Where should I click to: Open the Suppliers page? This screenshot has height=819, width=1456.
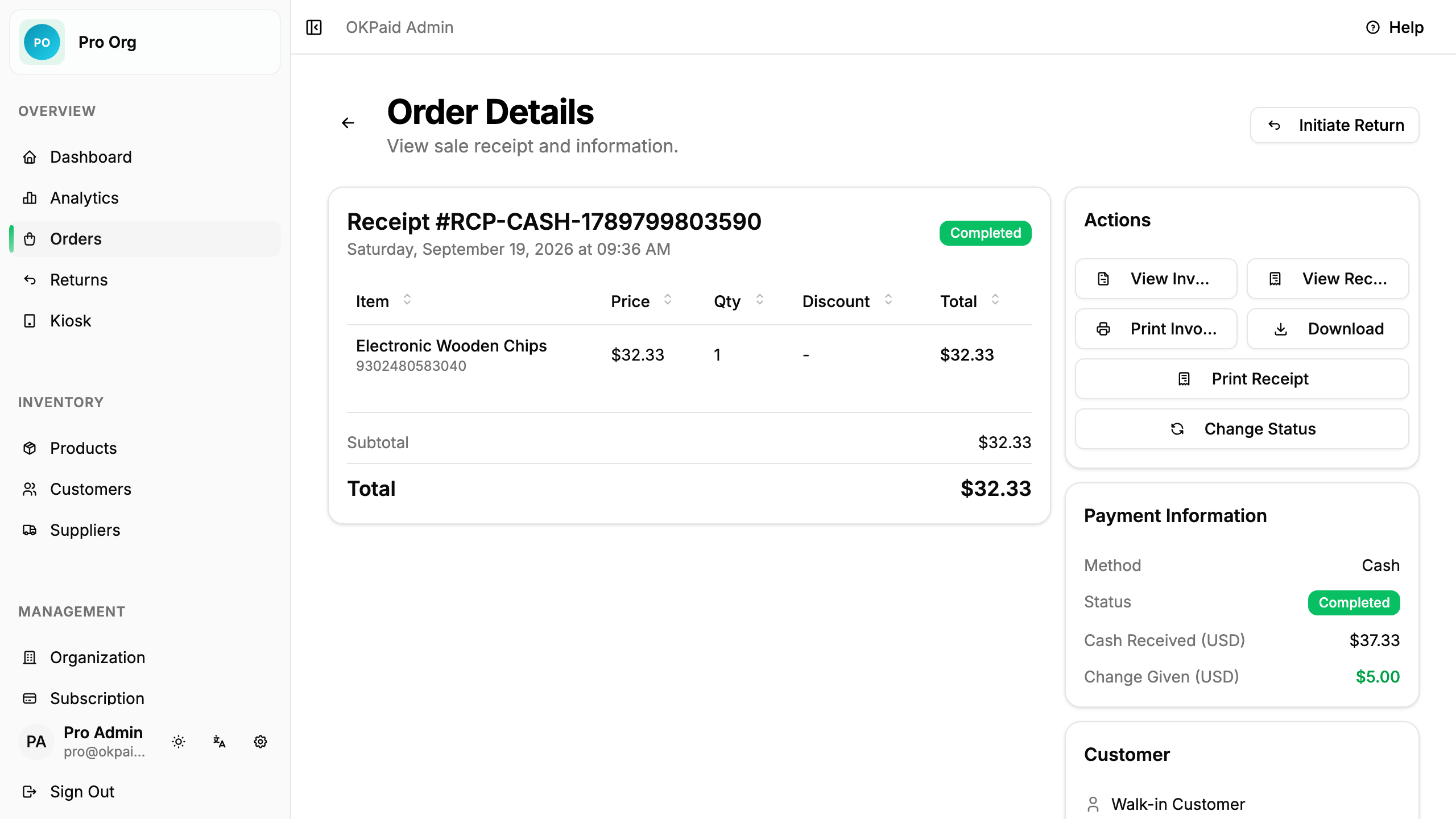tap(145, 530)
